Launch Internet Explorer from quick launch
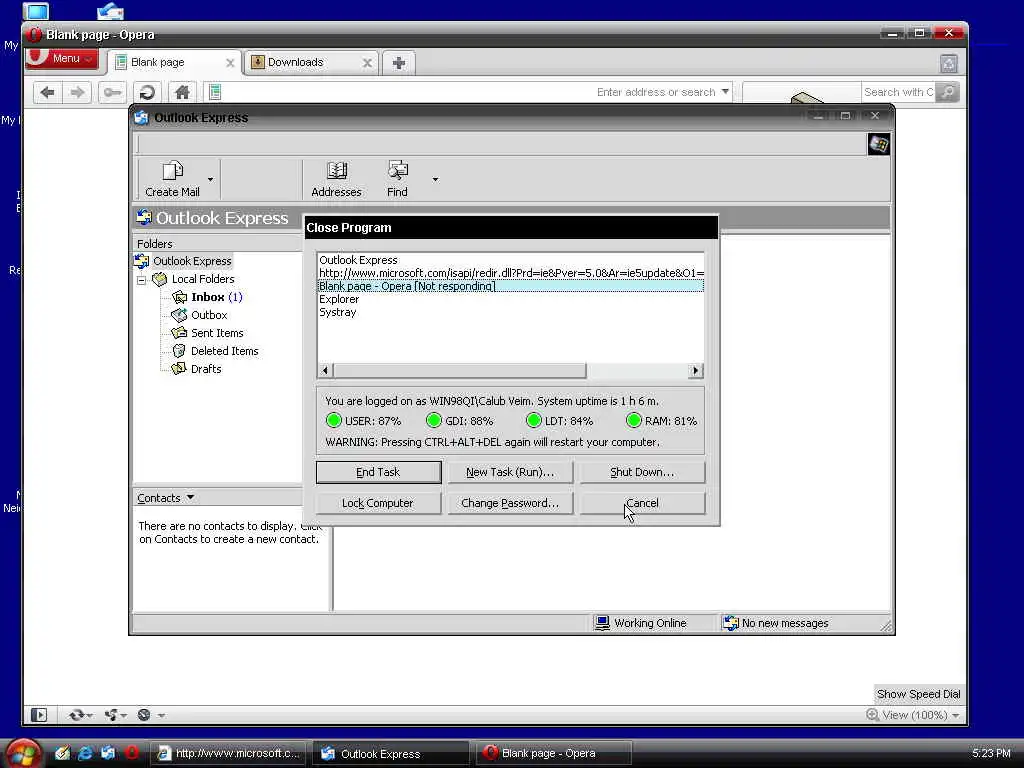The height and width of the screenshot is (768, 1024). (x=85, y=753)
